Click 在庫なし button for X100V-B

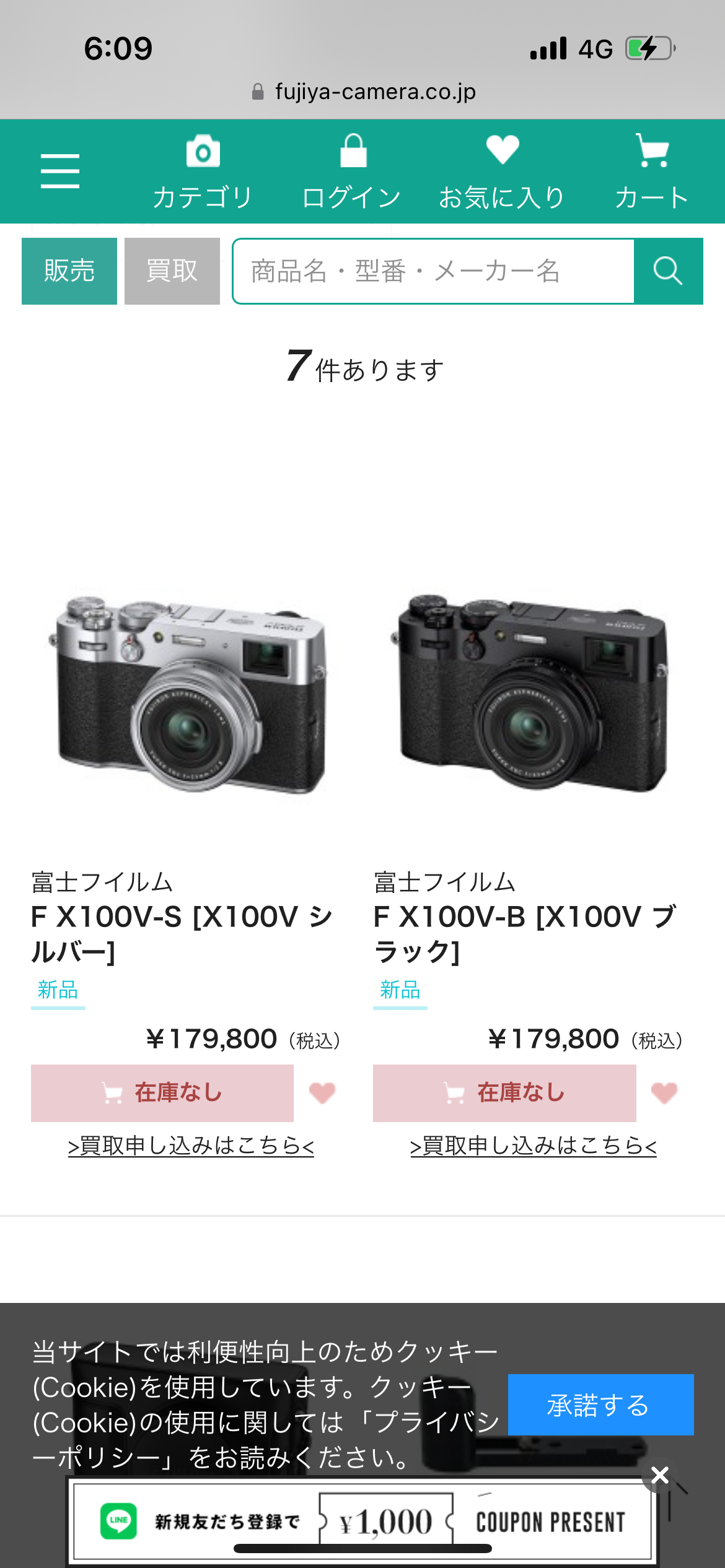pos(504,1093)
